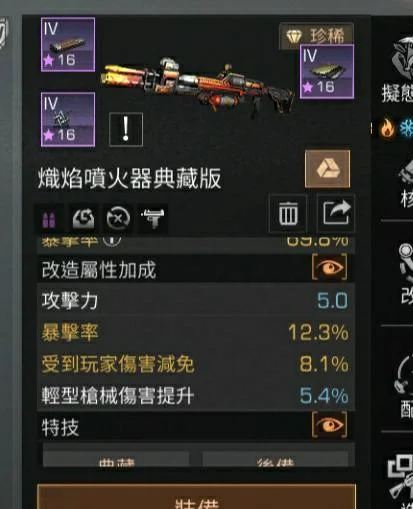
Task: Click the crossed-circle X icon
Action: (x=118, y=219)
